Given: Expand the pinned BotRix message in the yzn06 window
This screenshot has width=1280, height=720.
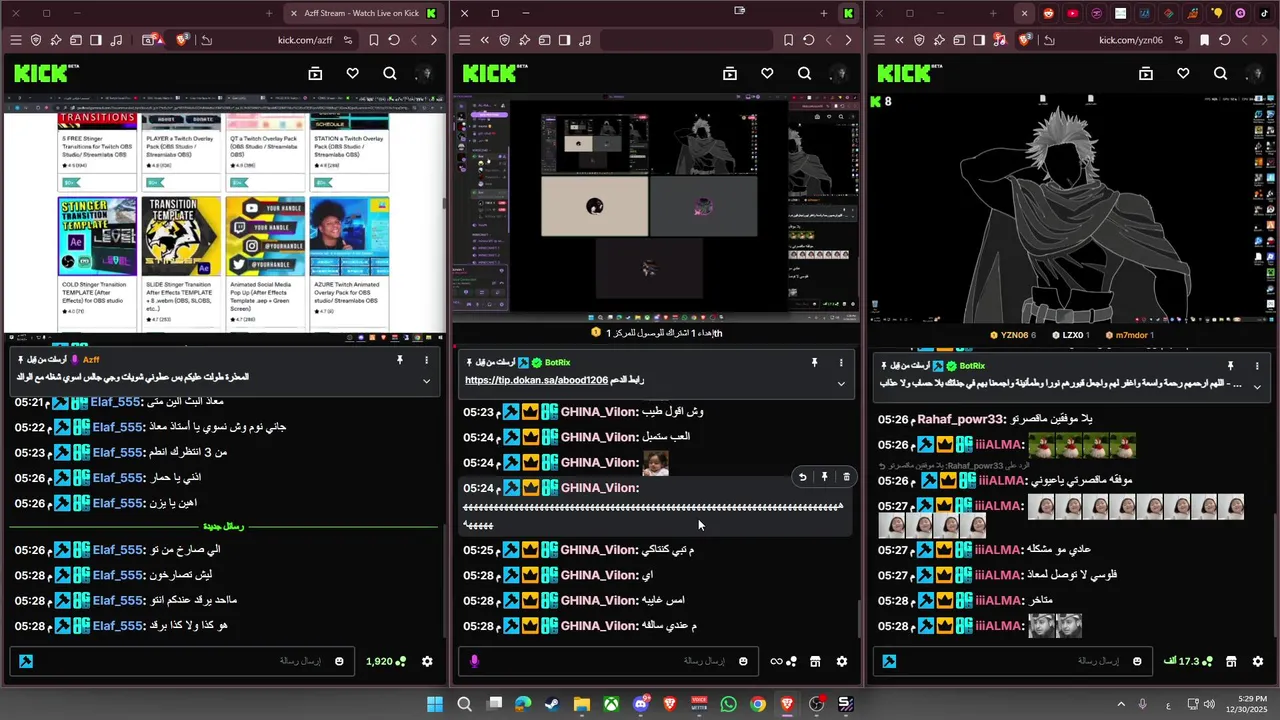Looking at the screenshot, I should tap(1257, 387).
